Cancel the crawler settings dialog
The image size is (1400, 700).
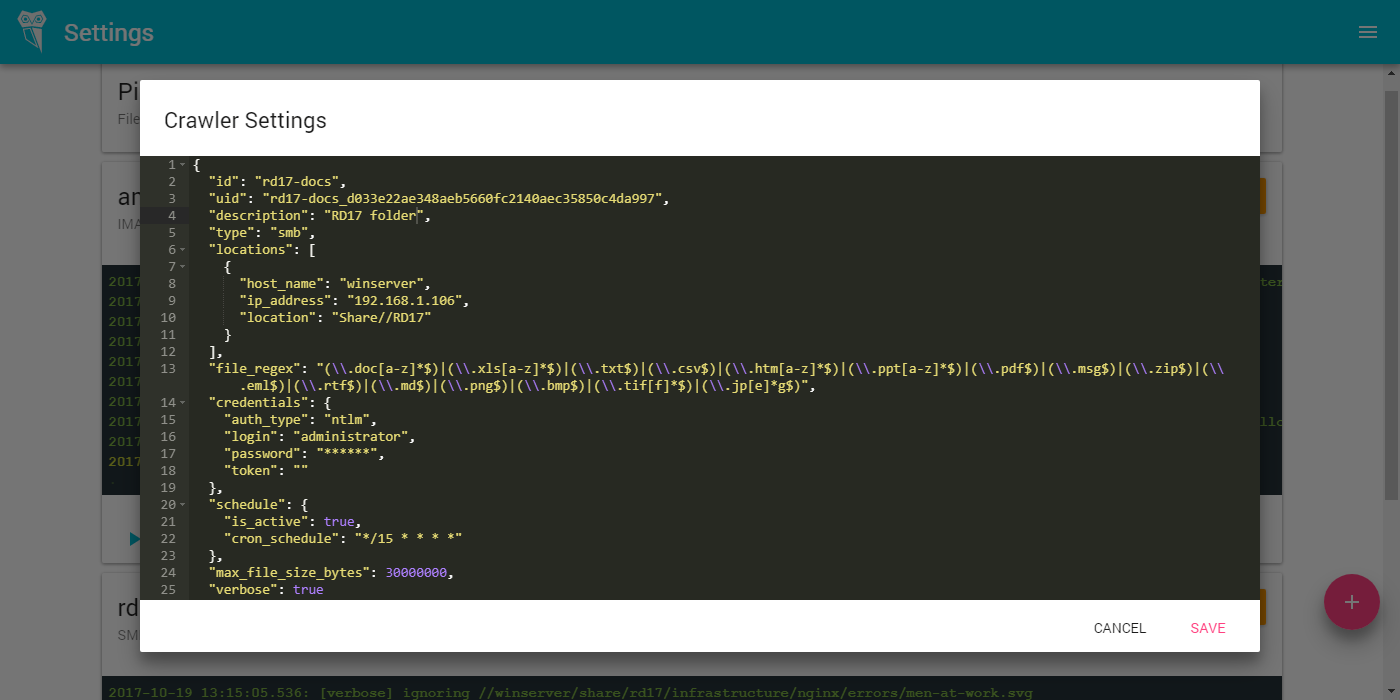tap(1120, 628)
